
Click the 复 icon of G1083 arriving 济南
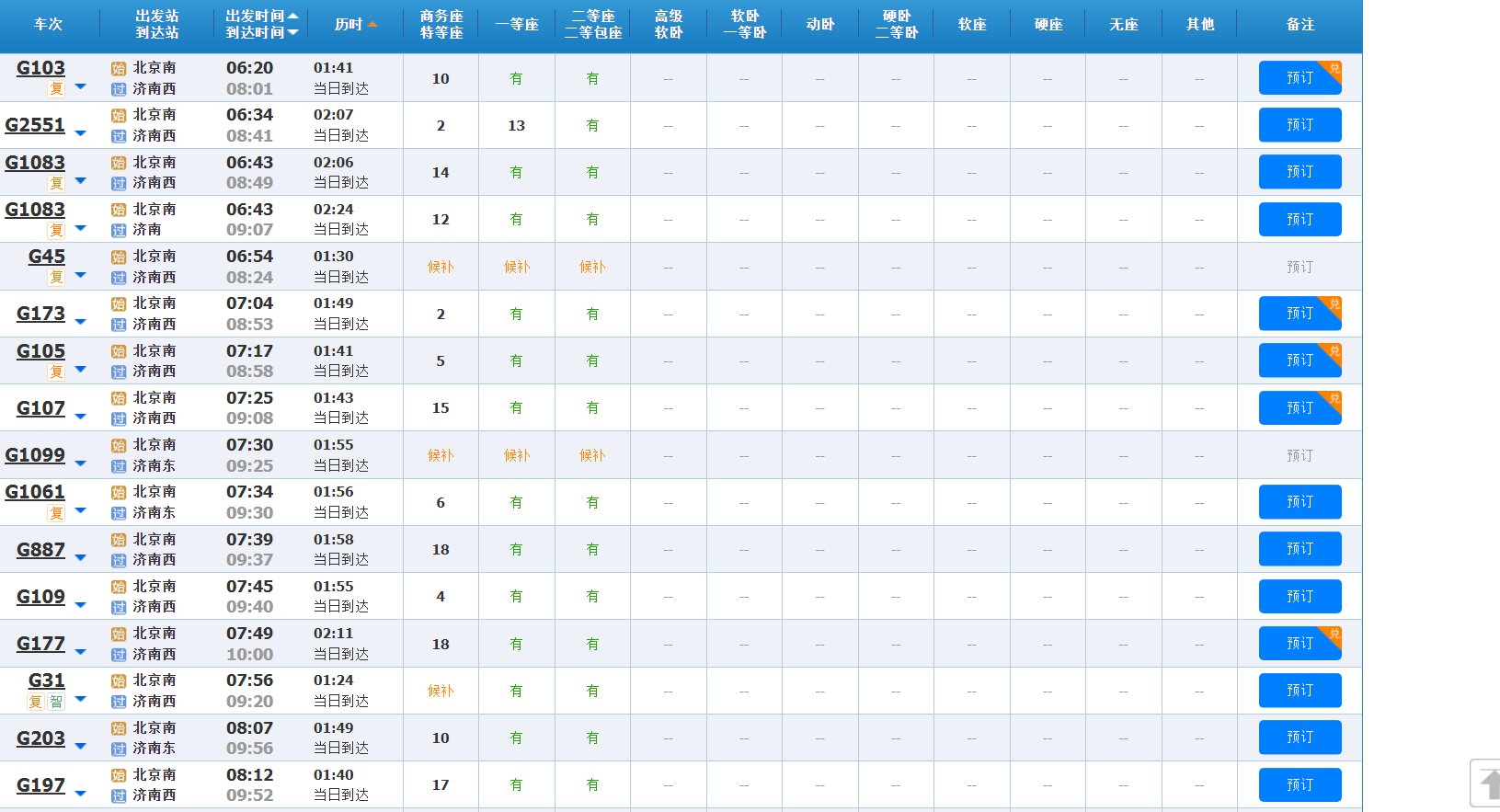[56, 230]
